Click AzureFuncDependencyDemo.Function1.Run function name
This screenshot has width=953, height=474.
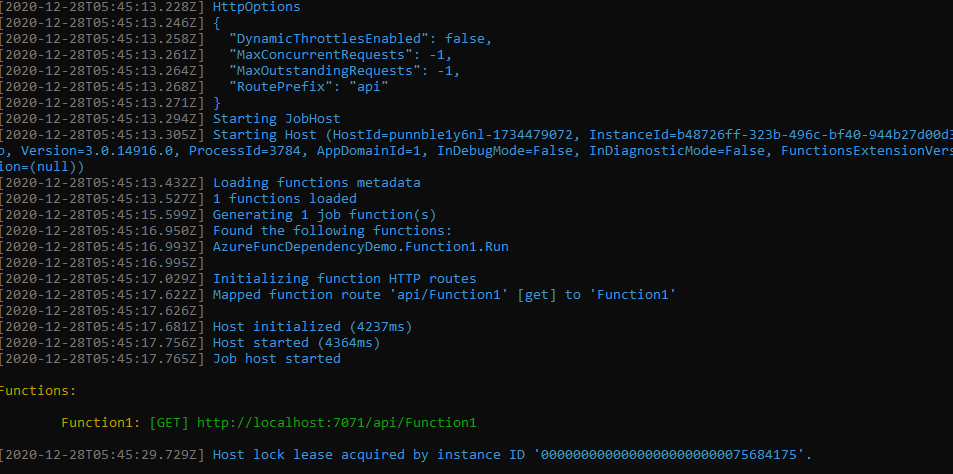360,247
